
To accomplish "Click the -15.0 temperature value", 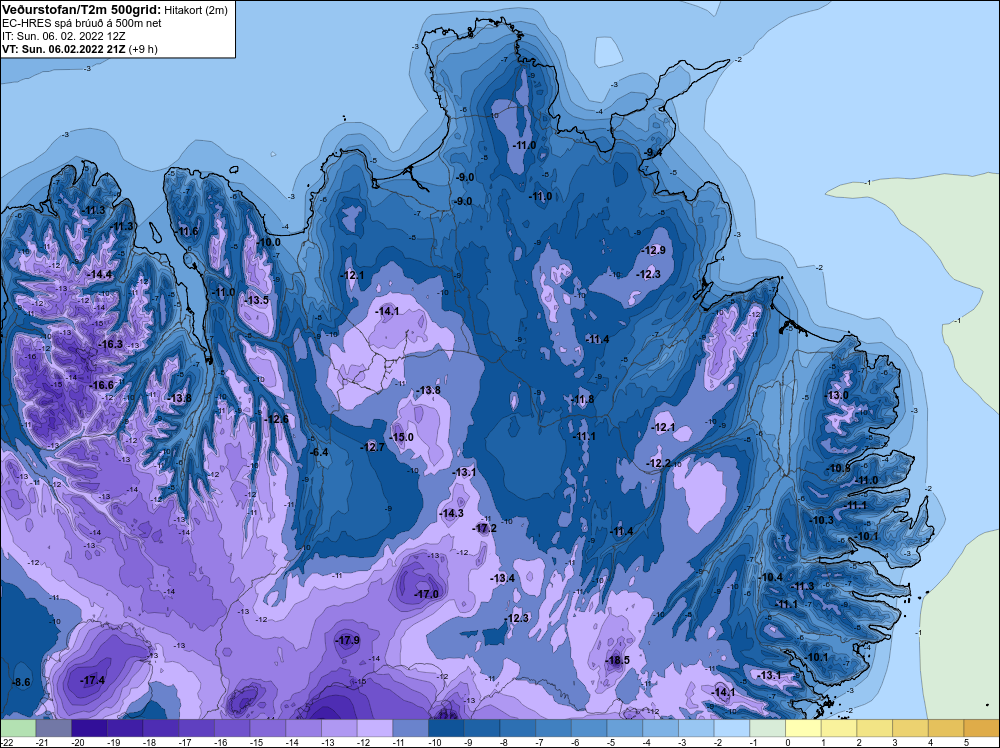I will (402, 437).
